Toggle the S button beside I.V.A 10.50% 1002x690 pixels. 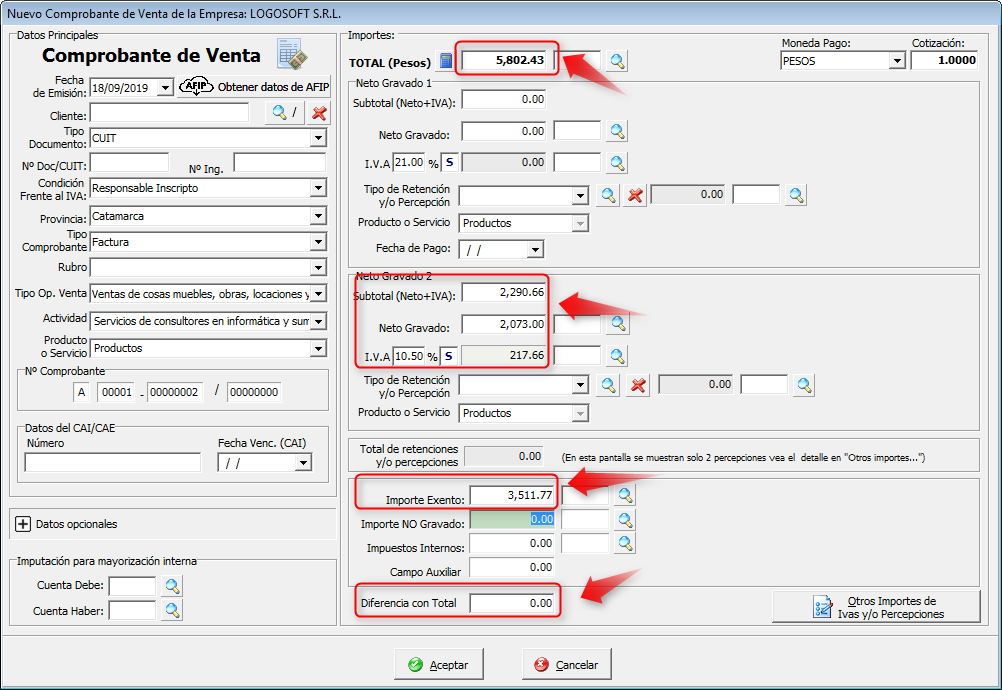pos(449,355)
